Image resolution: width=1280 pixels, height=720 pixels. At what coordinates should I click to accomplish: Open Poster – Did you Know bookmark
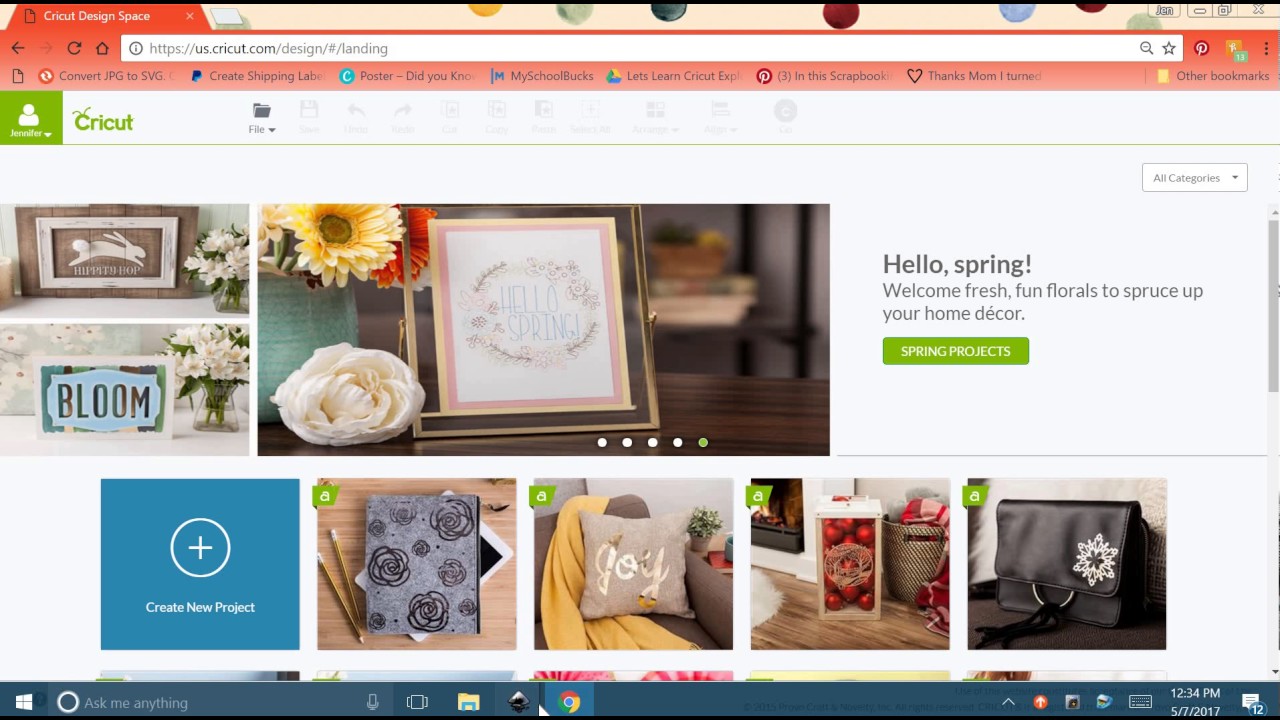click(x=408, y=76)
